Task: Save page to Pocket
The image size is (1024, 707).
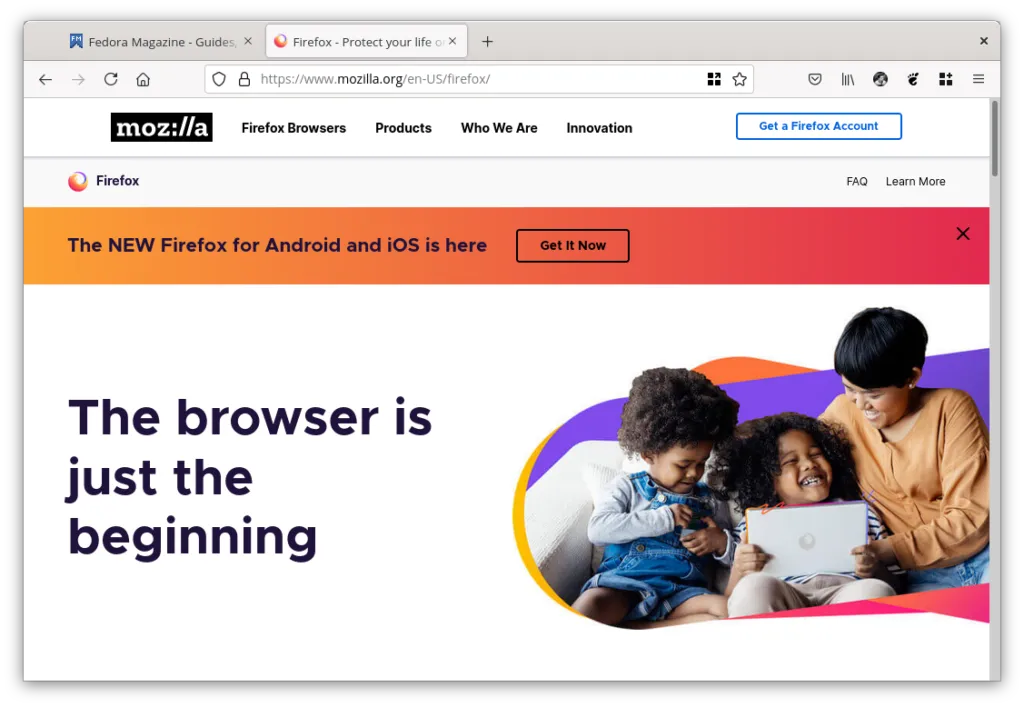Action: click(x=814, y=79)
